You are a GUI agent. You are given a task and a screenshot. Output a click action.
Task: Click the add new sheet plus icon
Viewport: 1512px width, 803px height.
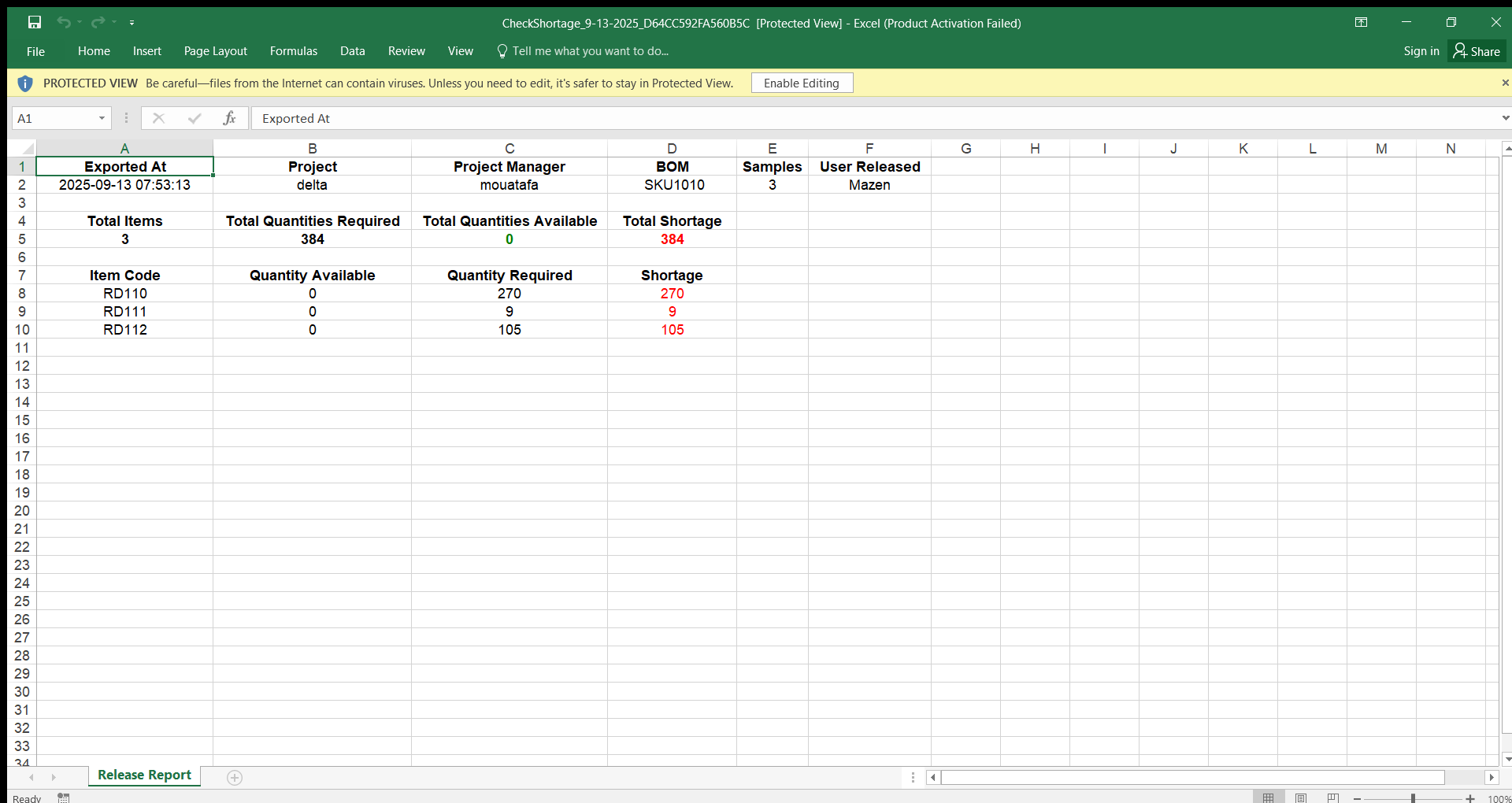coord(235,778)
